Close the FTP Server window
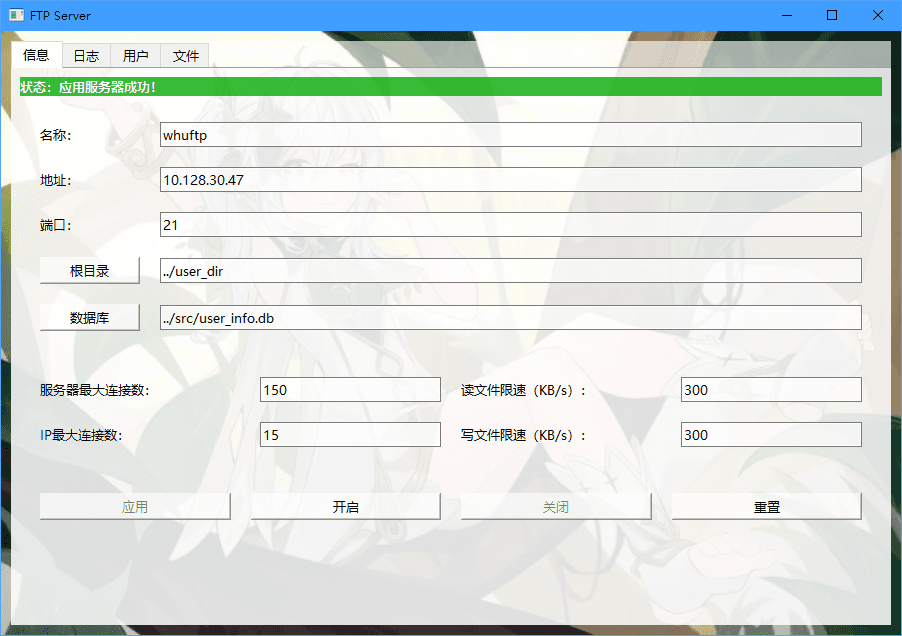902x636 pixels. [x=878, y=15]
